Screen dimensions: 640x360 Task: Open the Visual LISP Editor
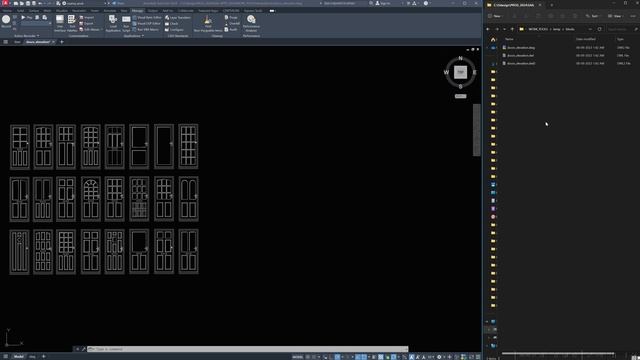147,24
